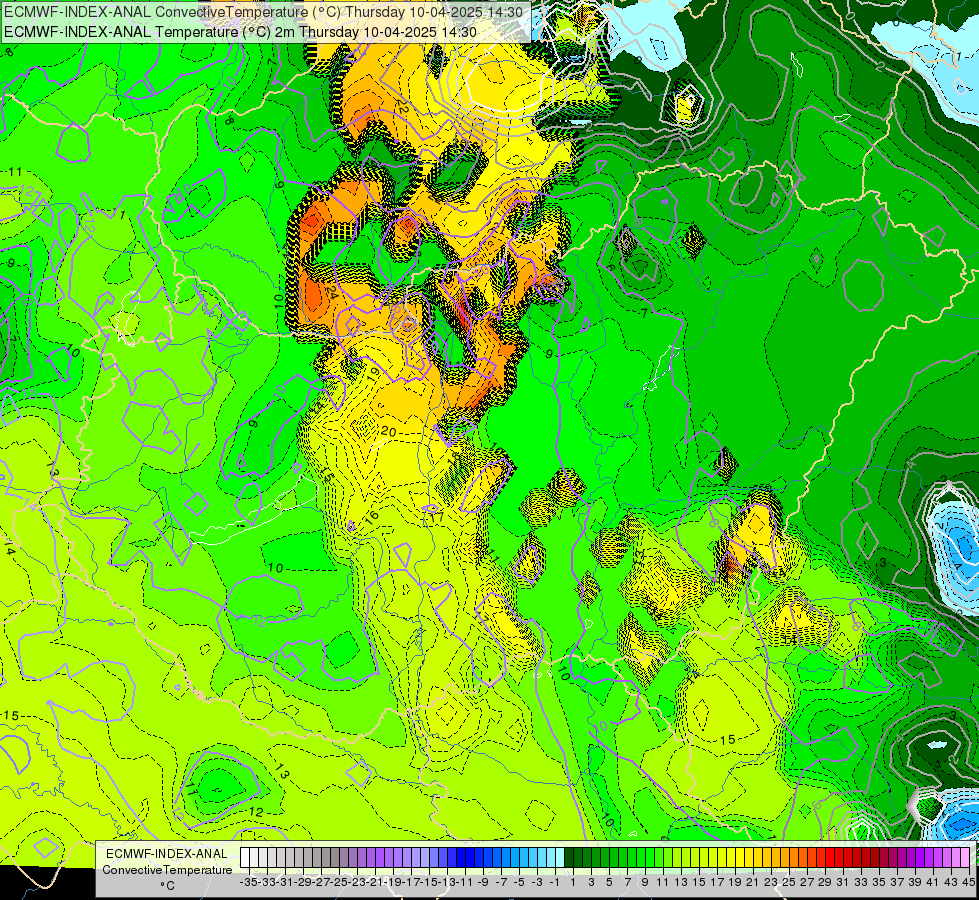Click the ConvectiveTemperature label in the legend

click(167, 869)
